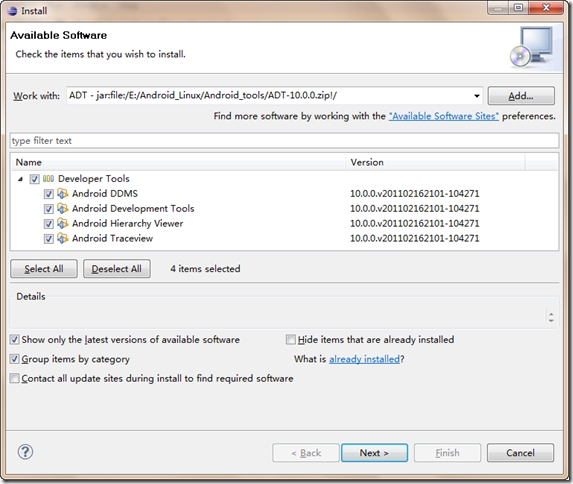The height and width of the screenshot is (484, 573).
Task: Uncheck the Developer Tools checkbox
Action: 34,179
